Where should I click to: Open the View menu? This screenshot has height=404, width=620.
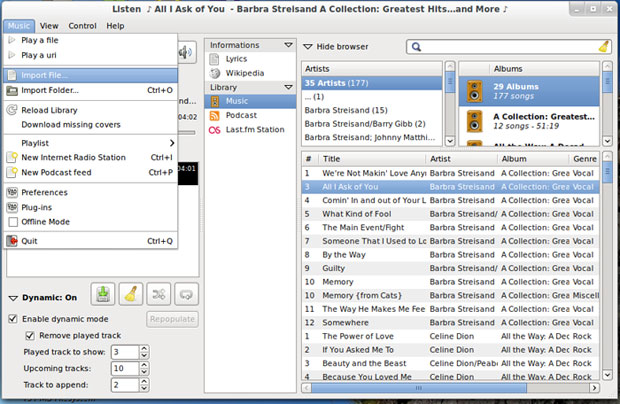(x=49, y=26)
